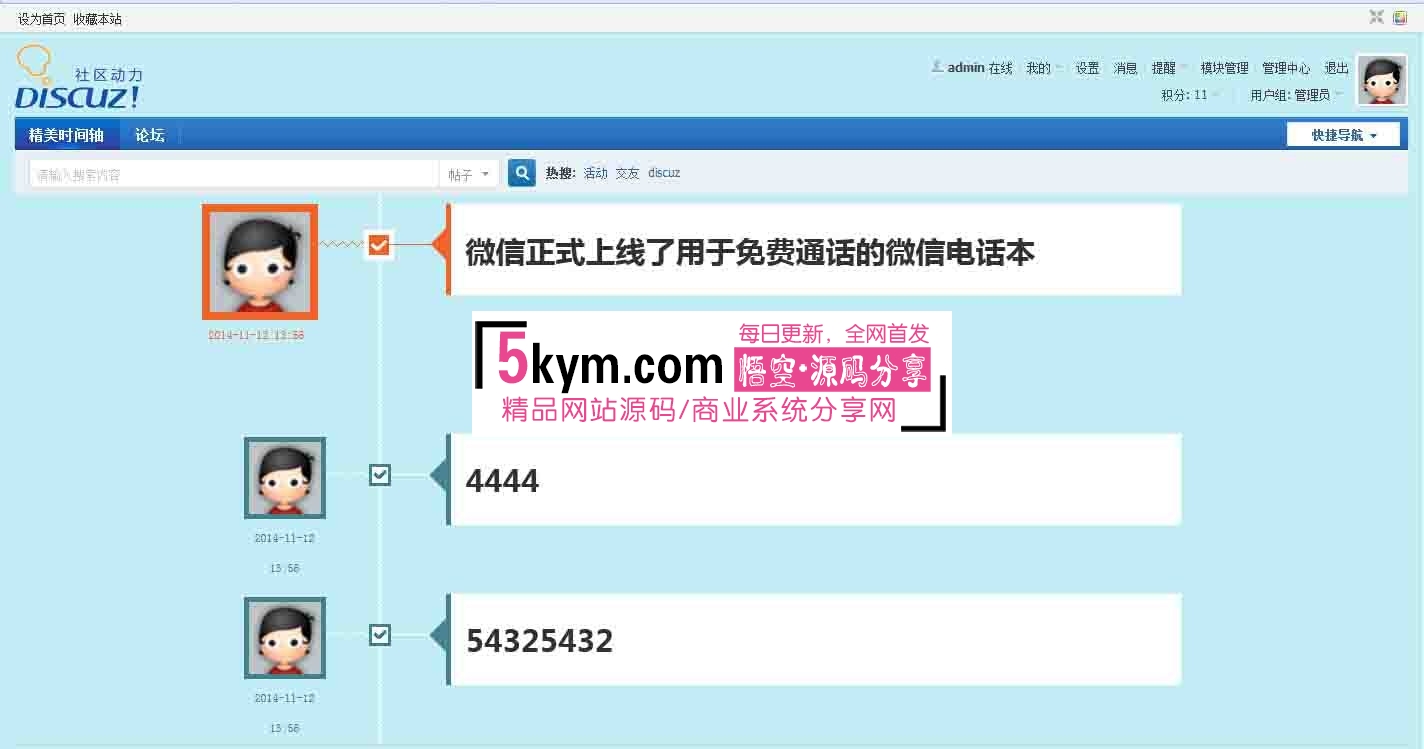Open 模块管理 link
Screen dimensions: 1424x749
[x=1225, y=68]
